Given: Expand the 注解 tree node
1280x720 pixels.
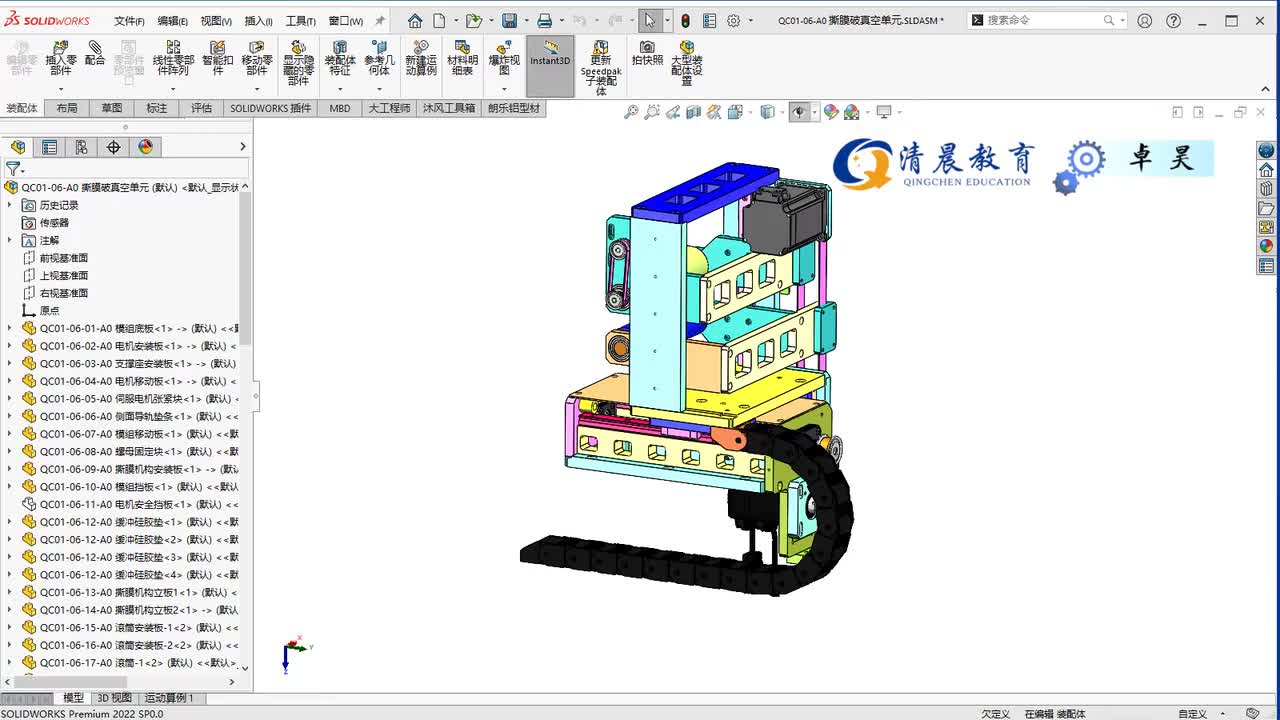Looking at the screenshot, I should click(9, 240).
